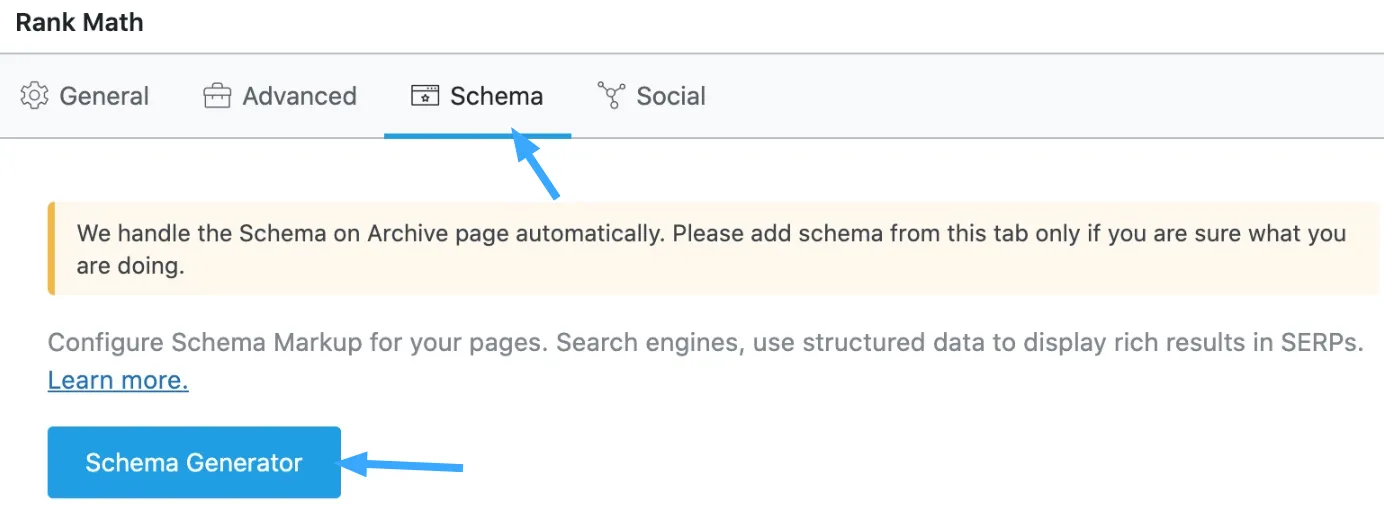Viewport: 1384px width, 532px height.
Task: Open the General tab
Action: click(104, 96)
